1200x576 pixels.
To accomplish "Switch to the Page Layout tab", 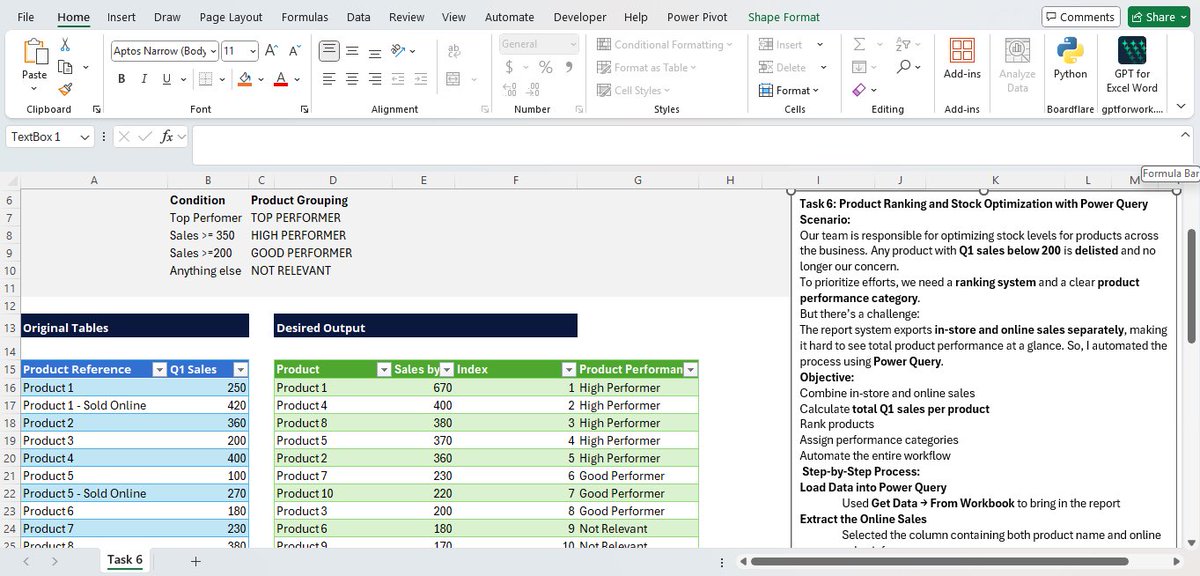I will [x=231, y=17].
